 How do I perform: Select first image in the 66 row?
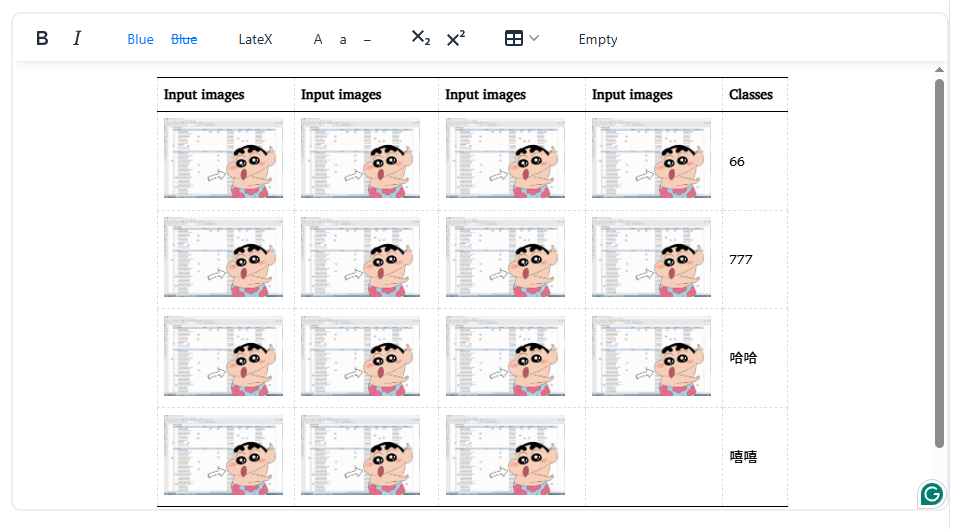pyautogui.click(x=224, y=158)
